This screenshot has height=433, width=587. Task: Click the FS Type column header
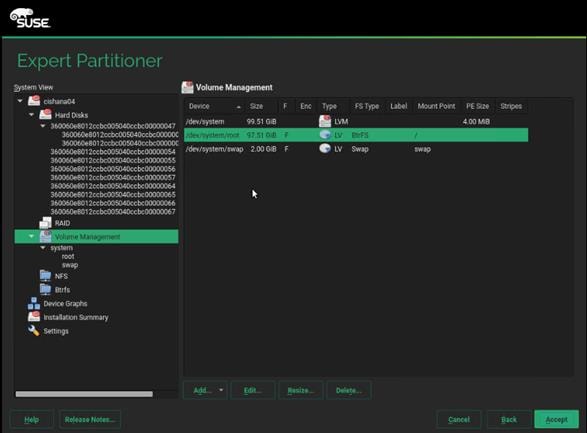click(367, 106)
